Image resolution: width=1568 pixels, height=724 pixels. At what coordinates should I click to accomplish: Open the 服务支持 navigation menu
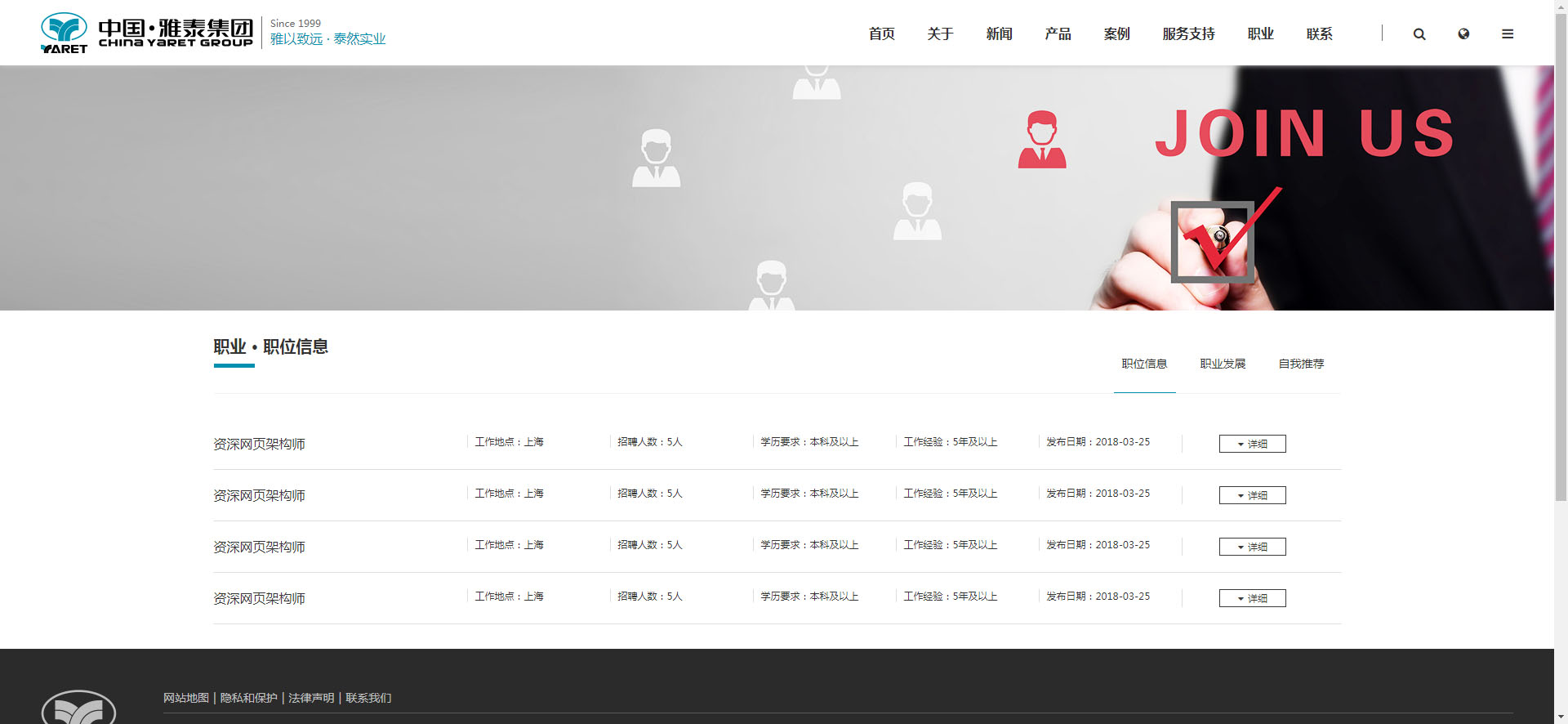click(x=1188, y=34)
